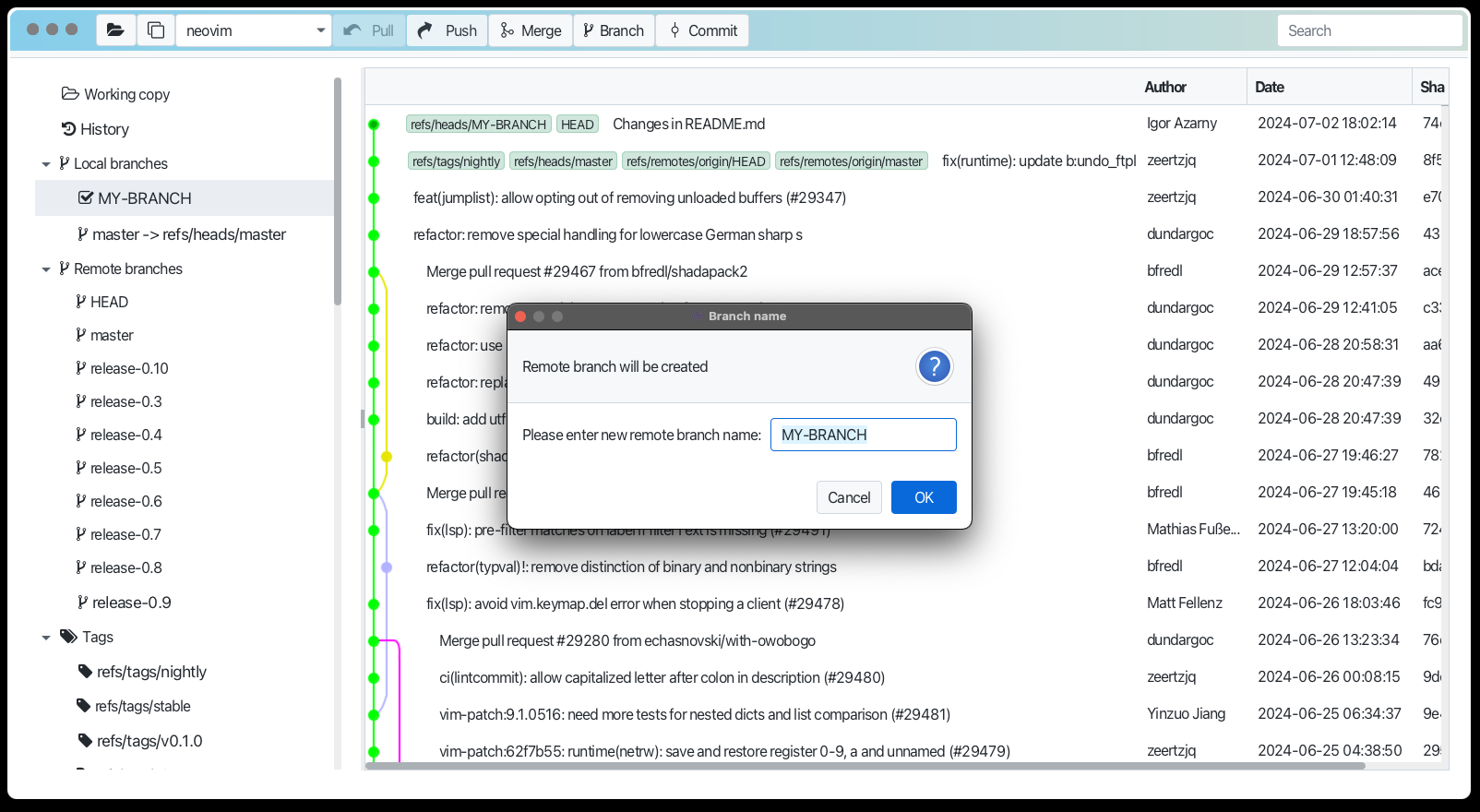Select master -> refs/heads/master branch
This screenshot has height=812, width=1480.
point(182,234)
